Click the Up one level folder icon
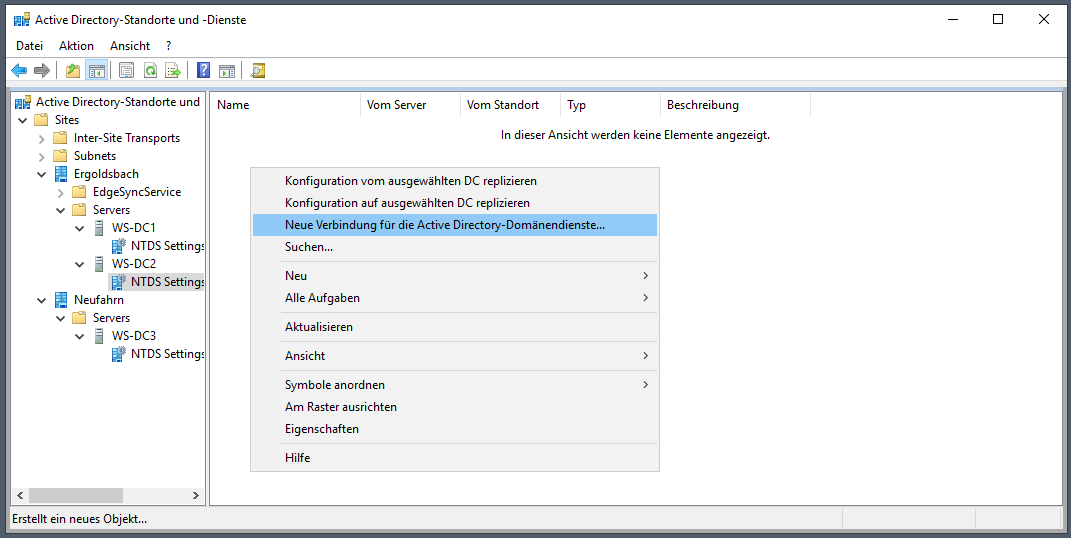 pos(73,70)
